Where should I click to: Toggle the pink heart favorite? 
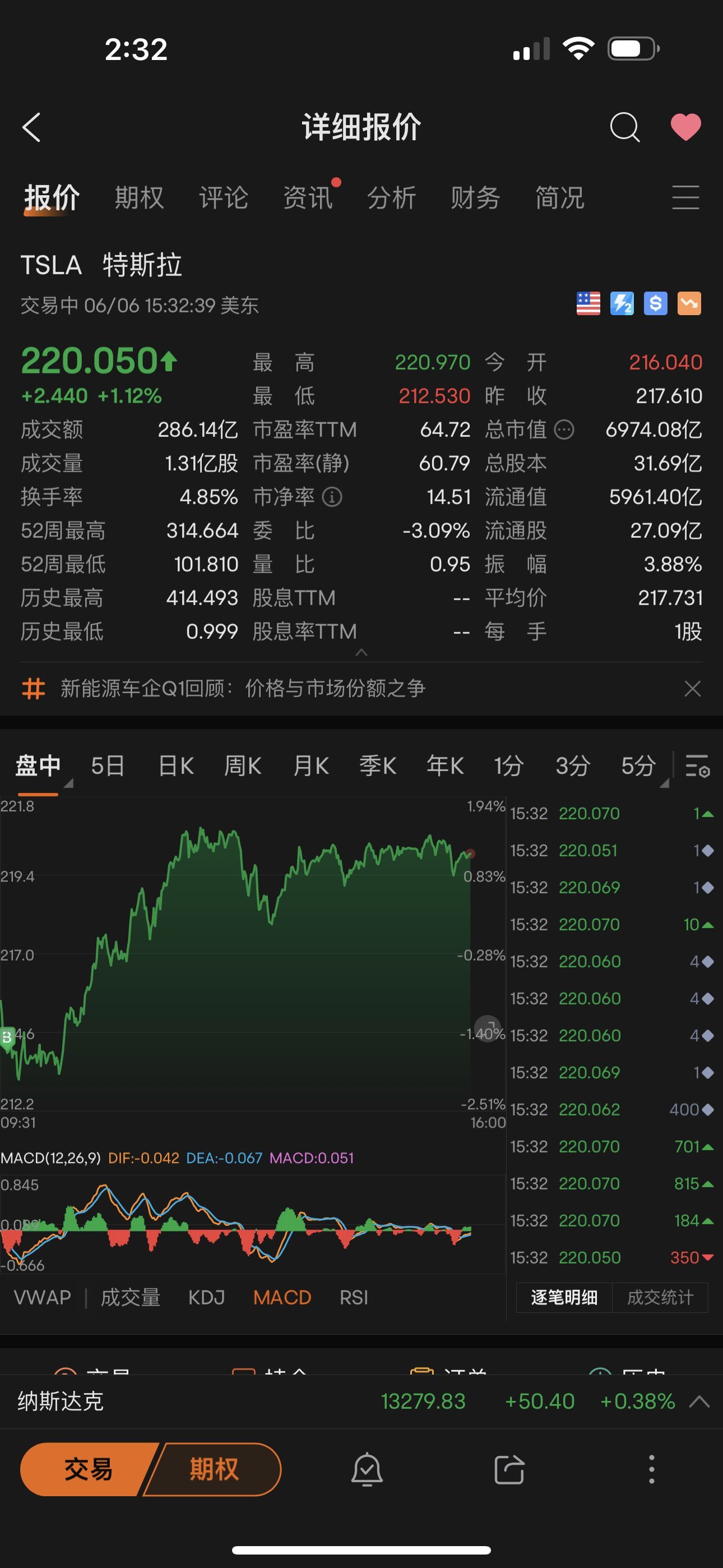(x=686, y=127)
